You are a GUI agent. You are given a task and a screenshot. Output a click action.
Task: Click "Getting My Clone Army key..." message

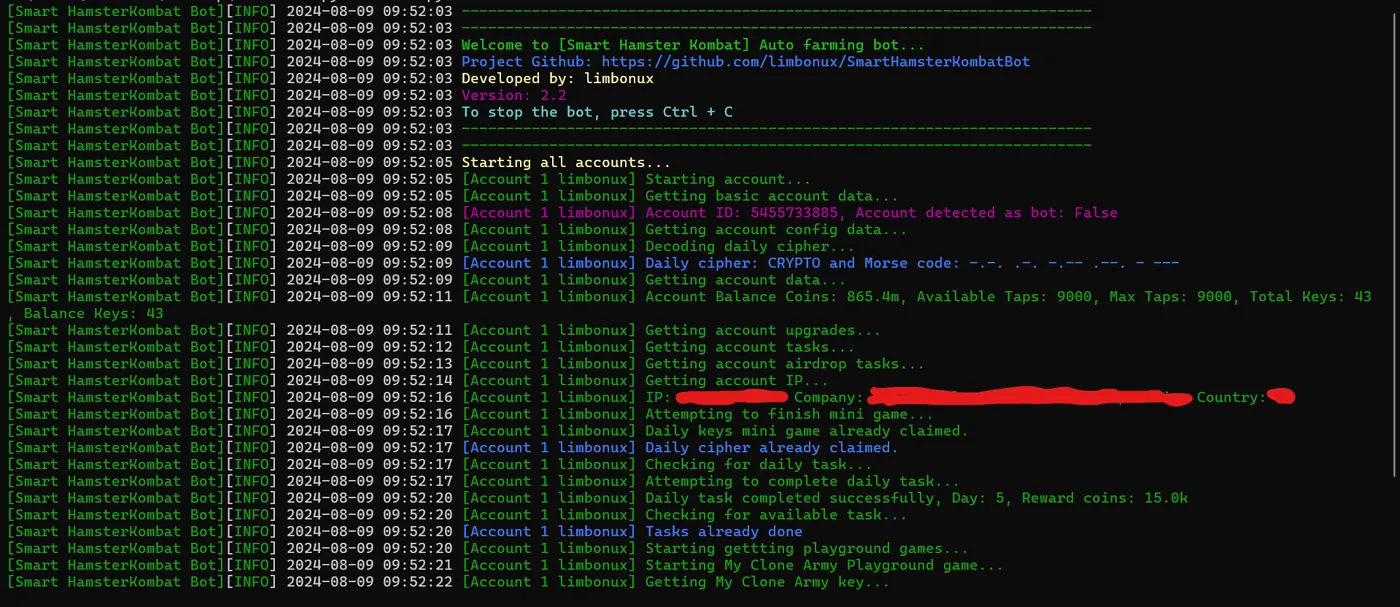(767, 582)
